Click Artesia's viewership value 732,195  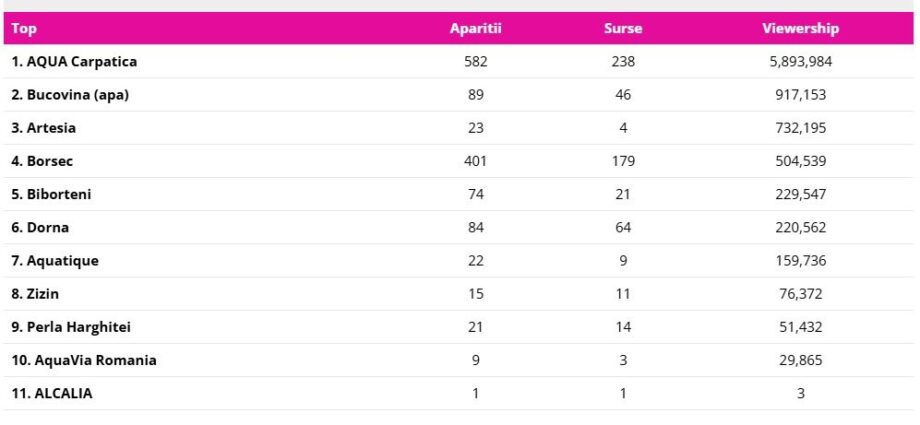pos(800,128)
